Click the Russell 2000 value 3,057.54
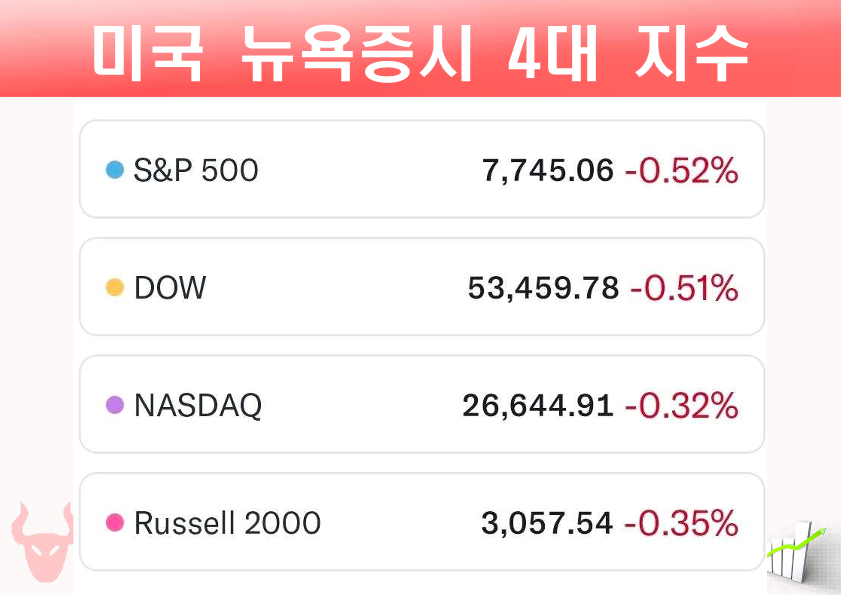The height and width of the screenshot is (595, 841). click(547, 523)
